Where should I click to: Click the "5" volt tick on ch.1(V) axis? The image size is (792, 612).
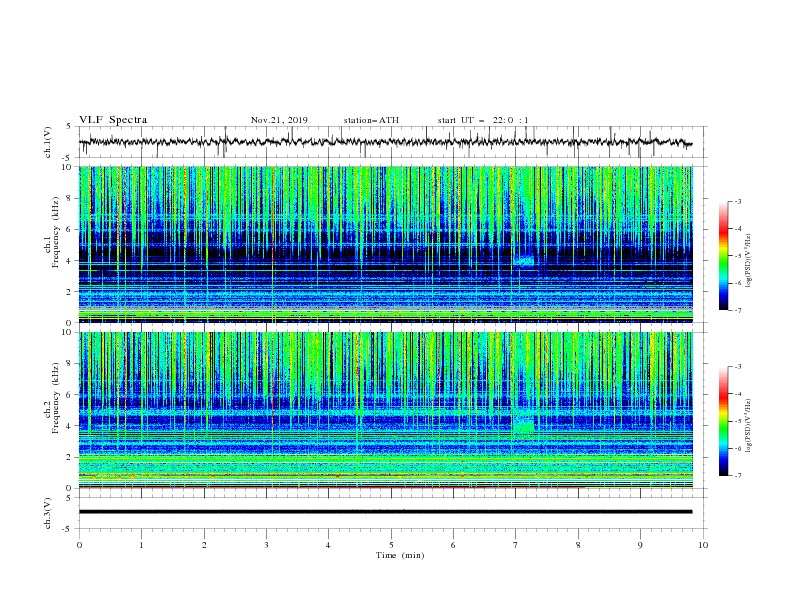point(70,126)
